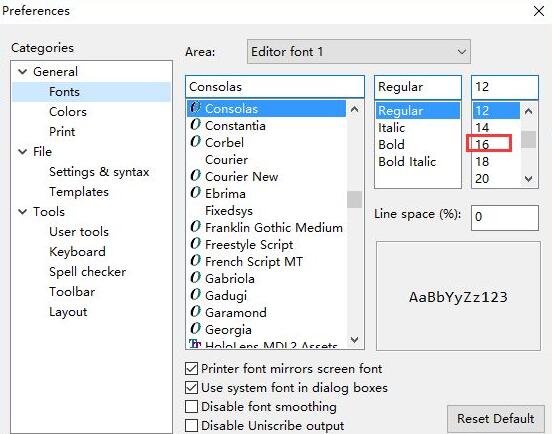552x434 pixels.
Task: Open the Area Editor font dropdown
Action: tap(359, 52)
